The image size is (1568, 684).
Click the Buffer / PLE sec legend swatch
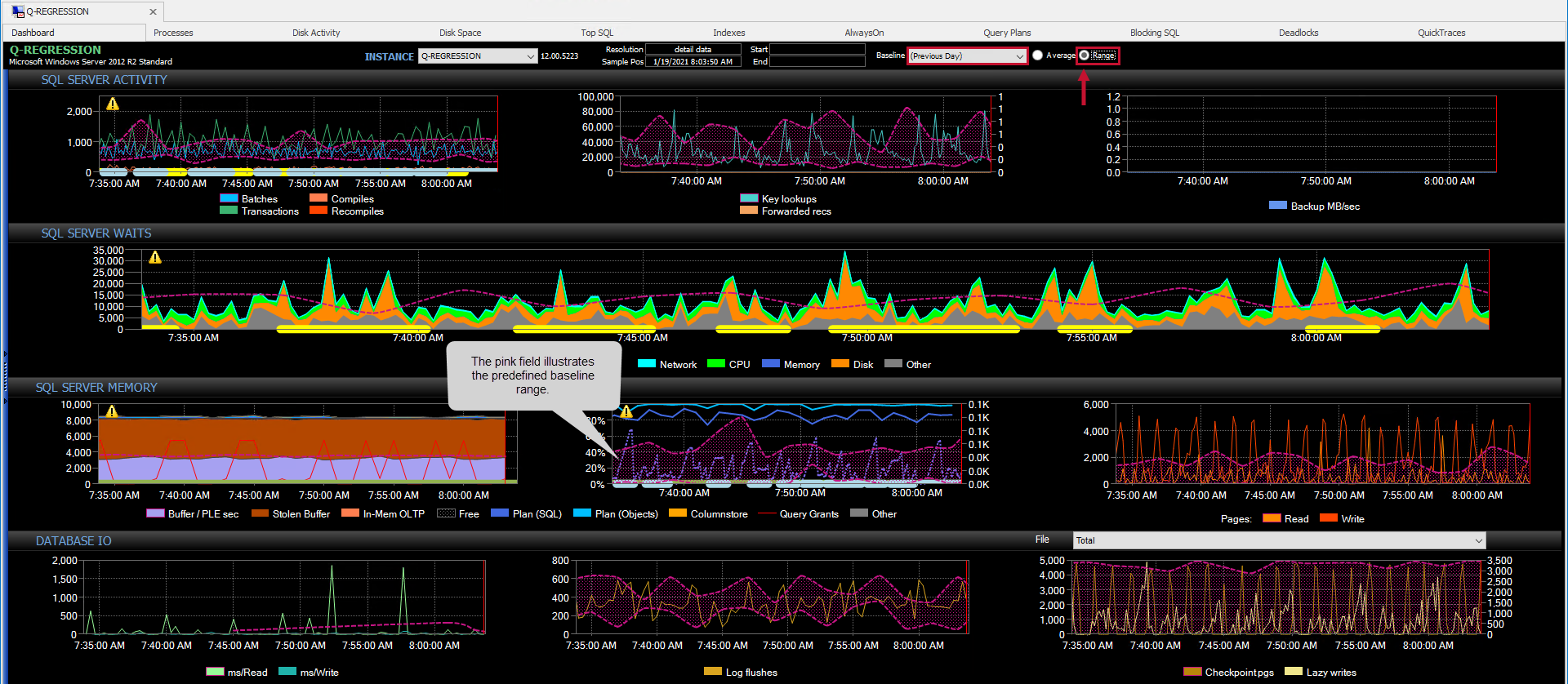click(155, 513)
